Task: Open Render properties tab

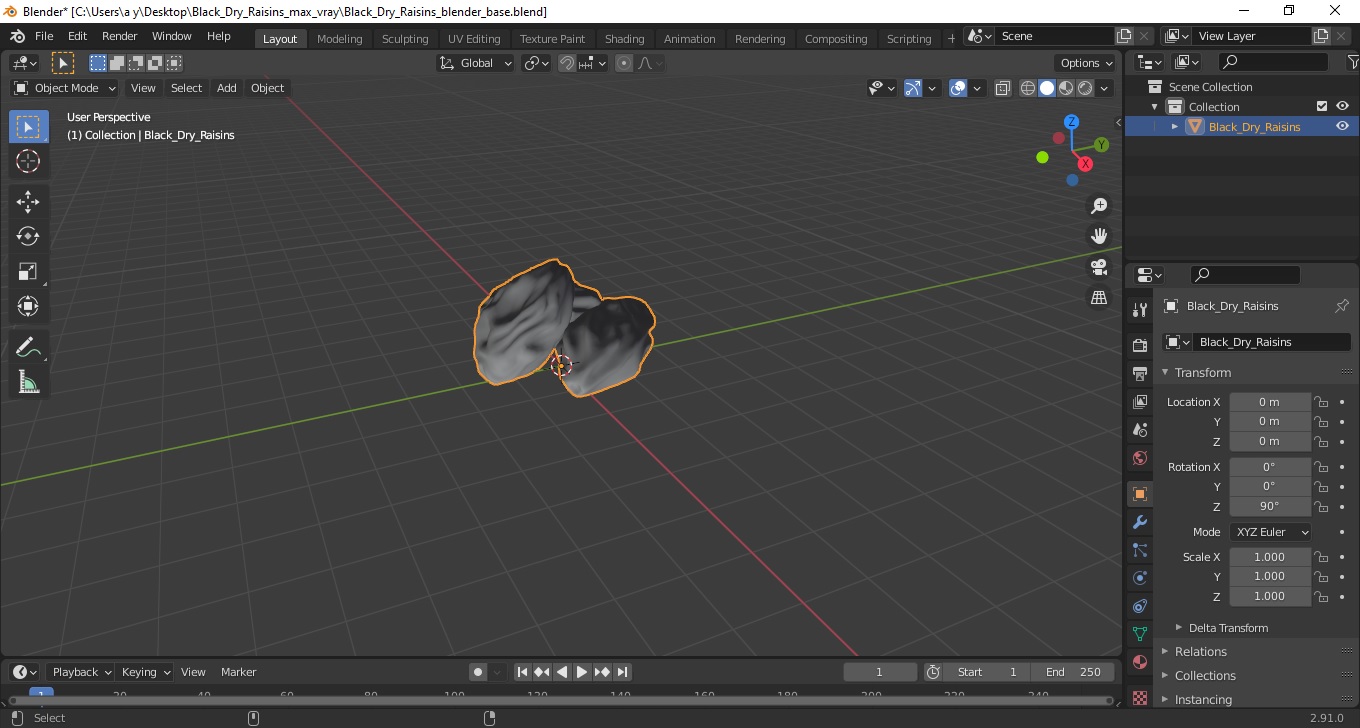Action: coord(1139,346)
